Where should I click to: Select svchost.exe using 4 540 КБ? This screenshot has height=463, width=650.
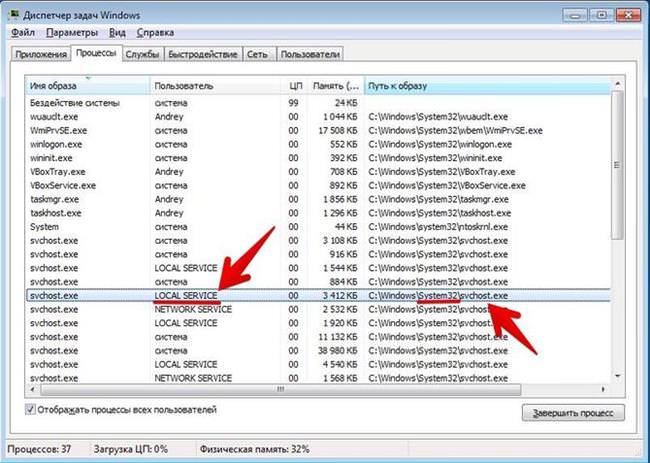coord(318,364)
